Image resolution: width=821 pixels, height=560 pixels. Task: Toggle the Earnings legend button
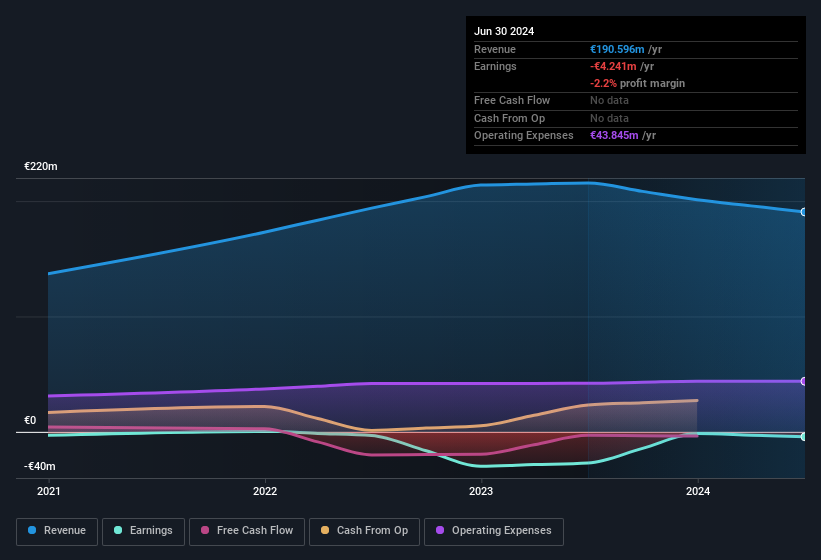tap(143, 531)
